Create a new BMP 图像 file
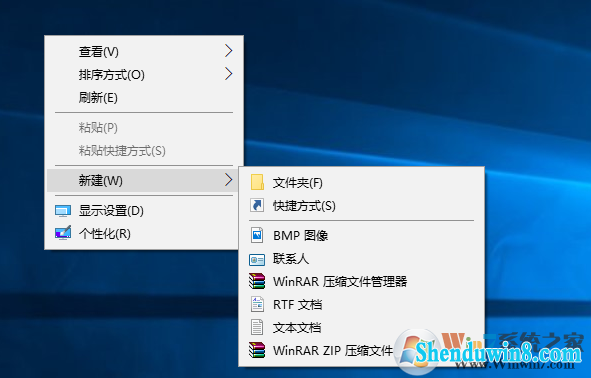591x378 pixels. pos(361,236)
